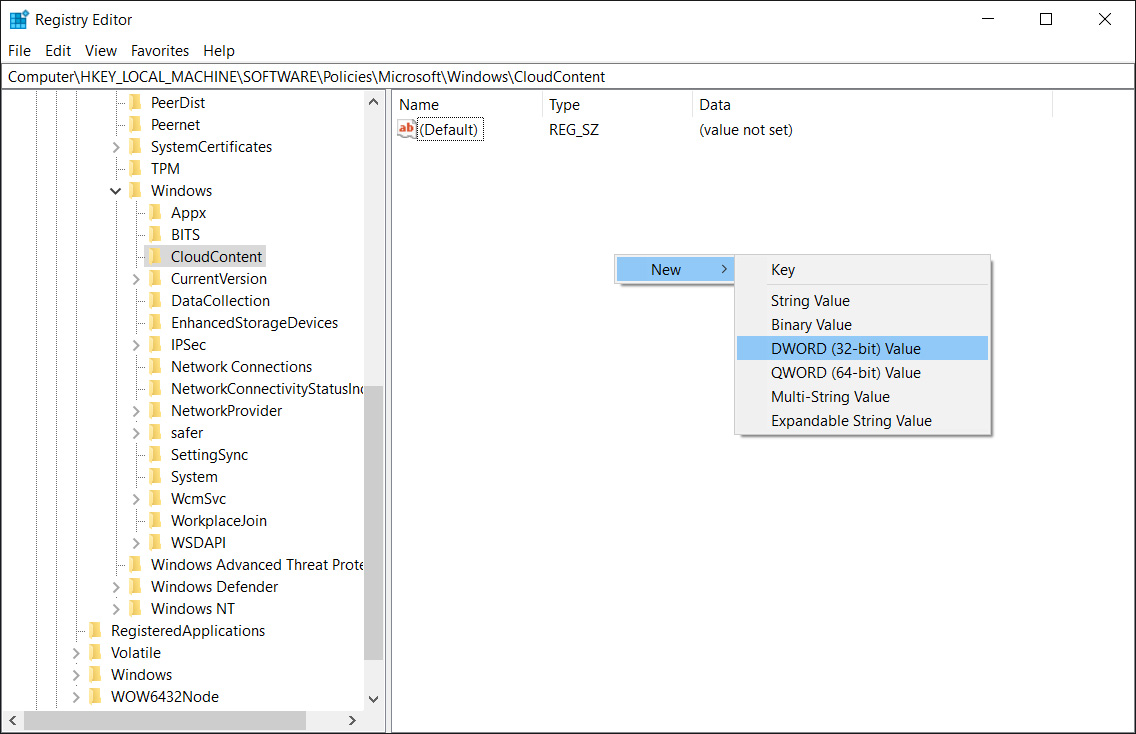Viewport: 1136px width, 734px height.
Task: Expand the Volatile key
Action: (x=75, y=653)
